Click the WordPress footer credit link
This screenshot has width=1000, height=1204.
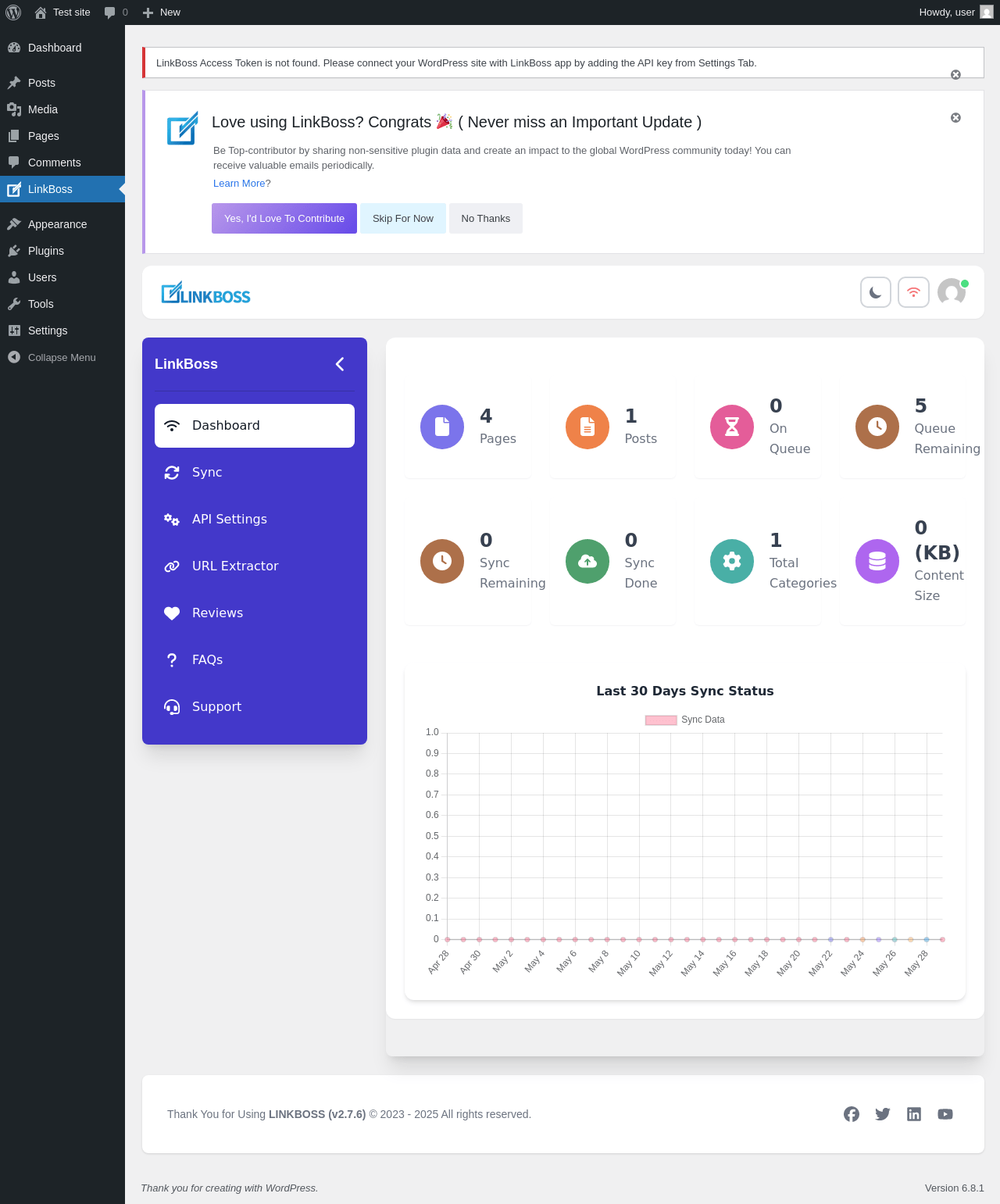(291, 1188)
